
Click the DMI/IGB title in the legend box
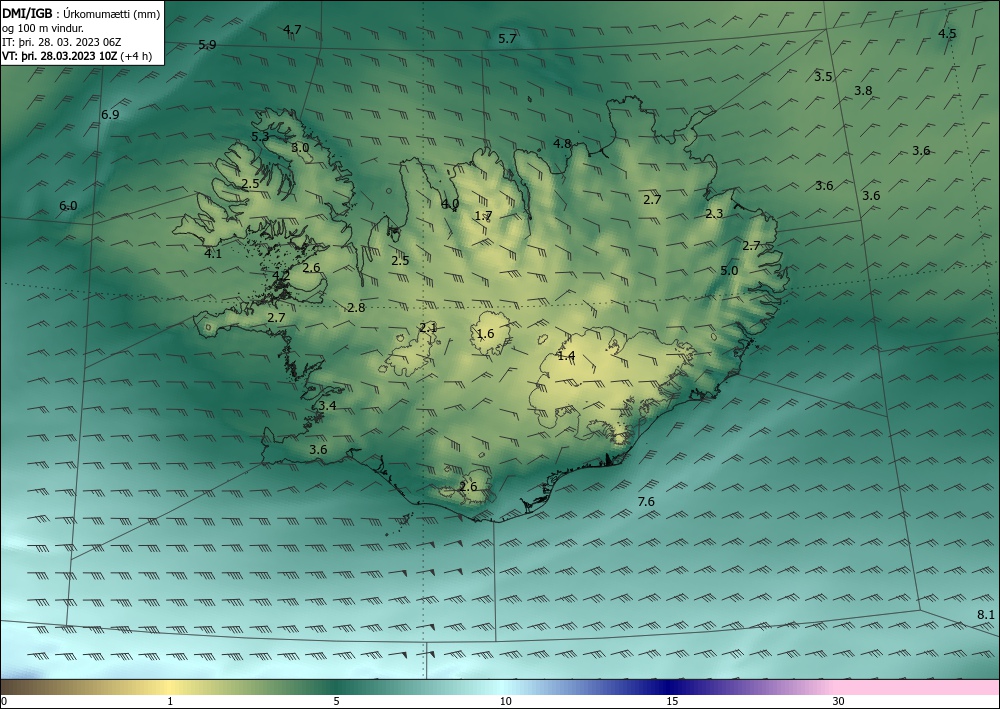point(27,14)
